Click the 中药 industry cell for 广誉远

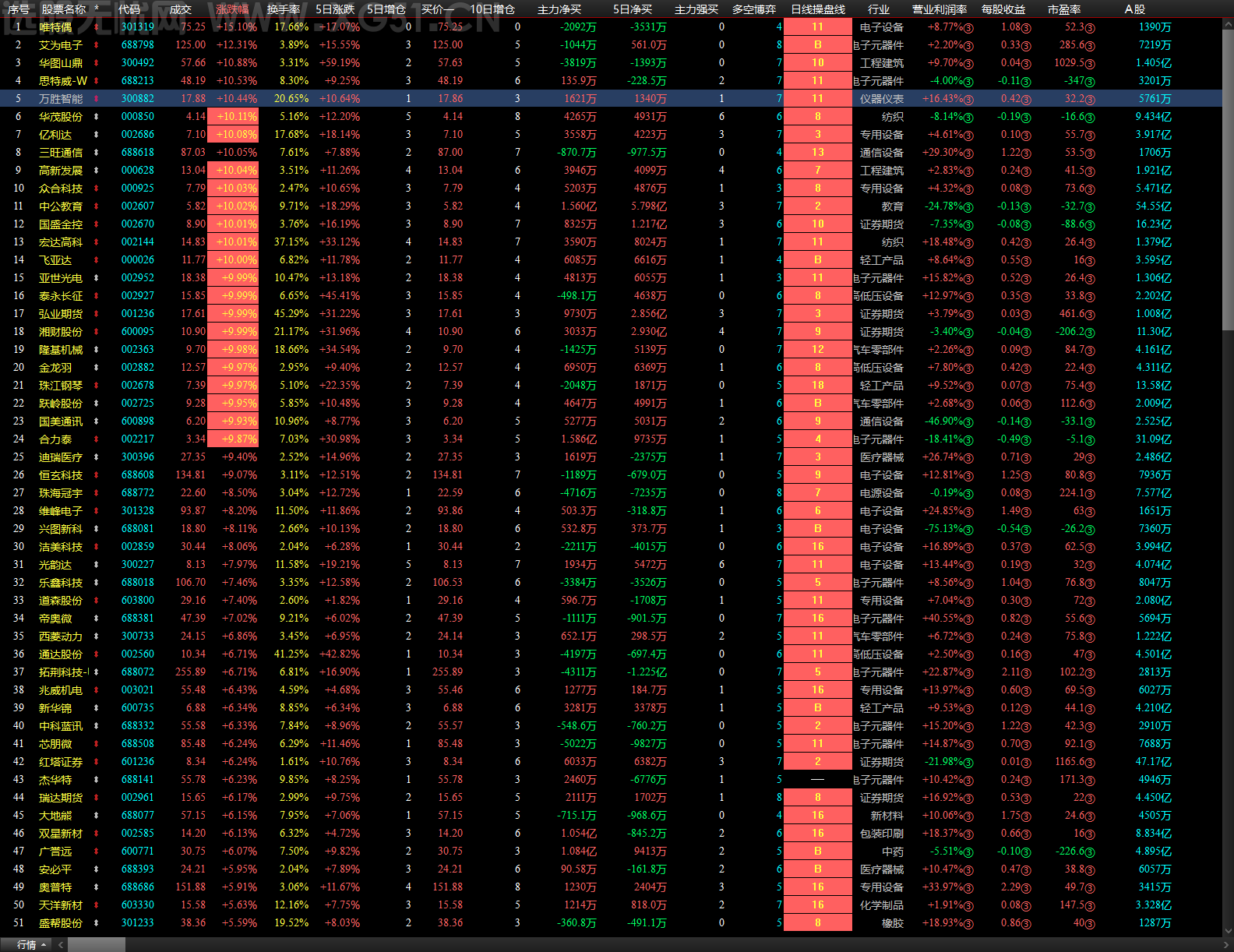click(893, 852)
